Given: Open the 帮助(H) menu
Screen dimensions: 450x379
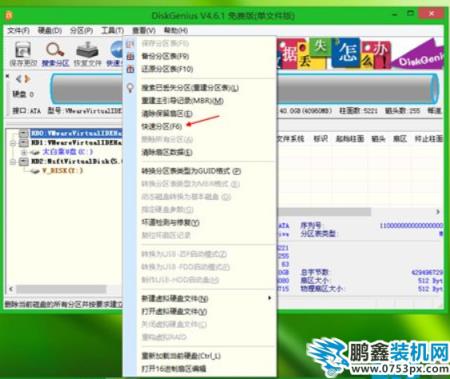Looking at the screenshot, I should (x=176, y=31).
